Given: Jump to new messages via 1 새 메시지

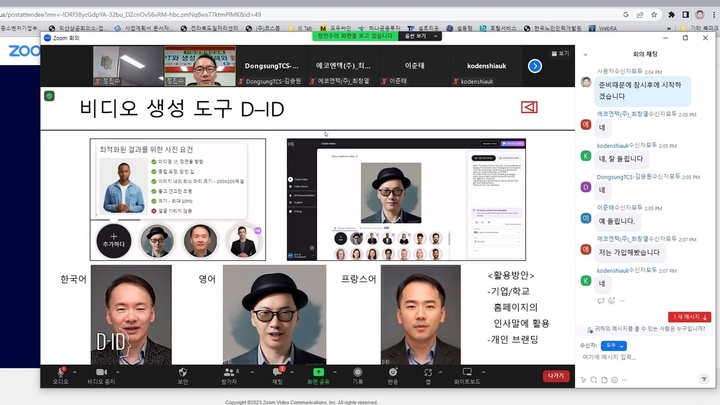Looking at the screenshot, I should pos(690,317).
